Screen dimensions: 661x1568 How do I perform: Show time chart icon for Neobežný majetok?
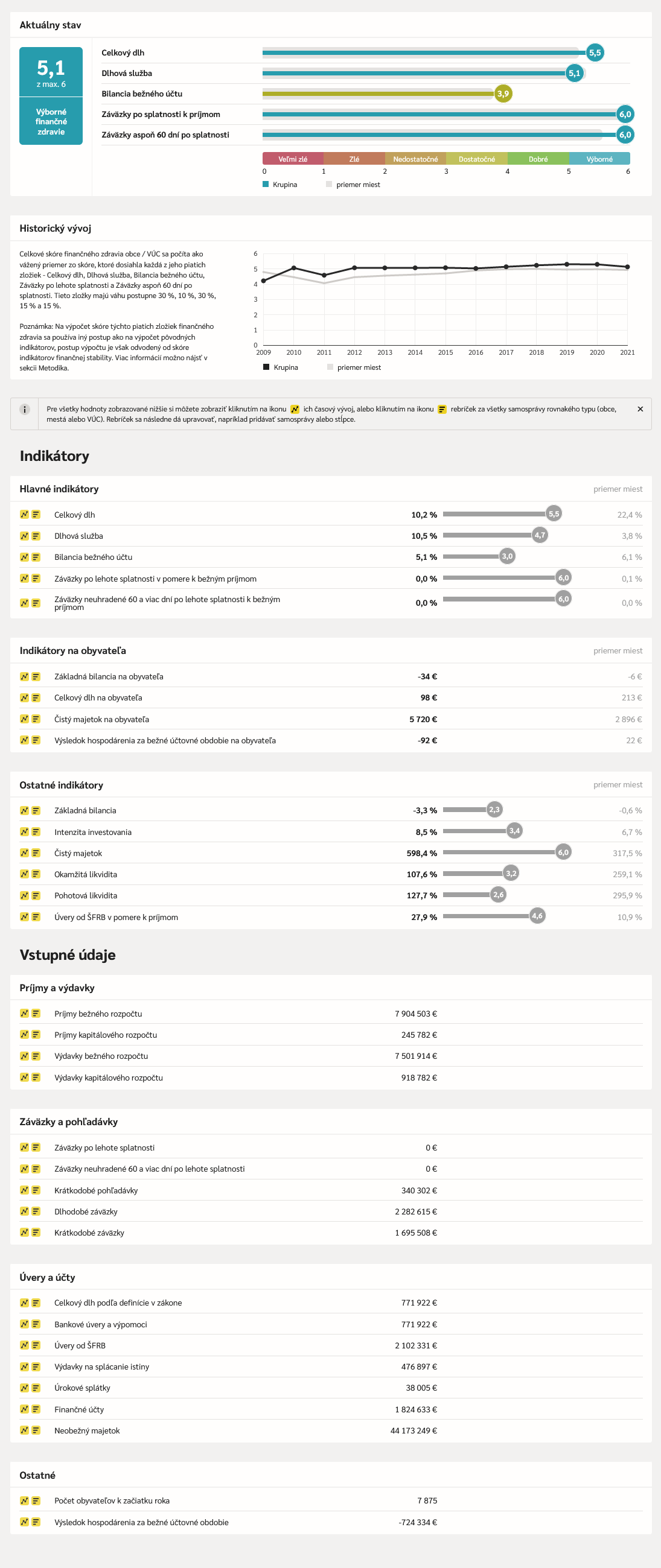tap(24, 1430)
